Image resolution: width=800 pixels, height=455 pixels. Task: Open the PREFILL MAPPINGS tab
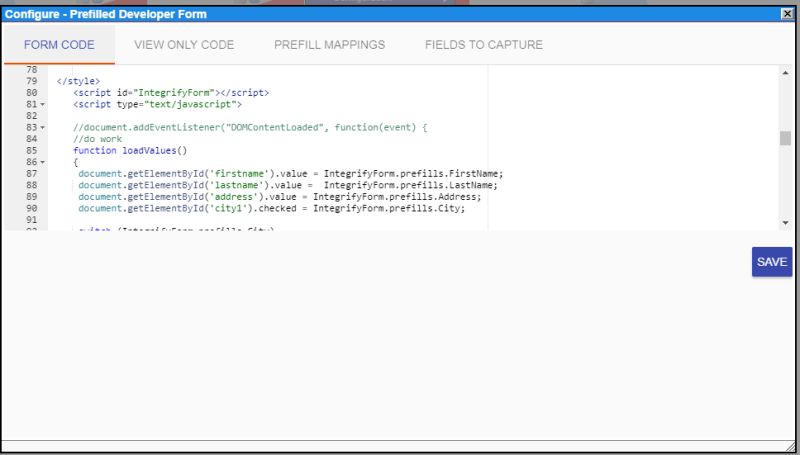tap(330, 45)
